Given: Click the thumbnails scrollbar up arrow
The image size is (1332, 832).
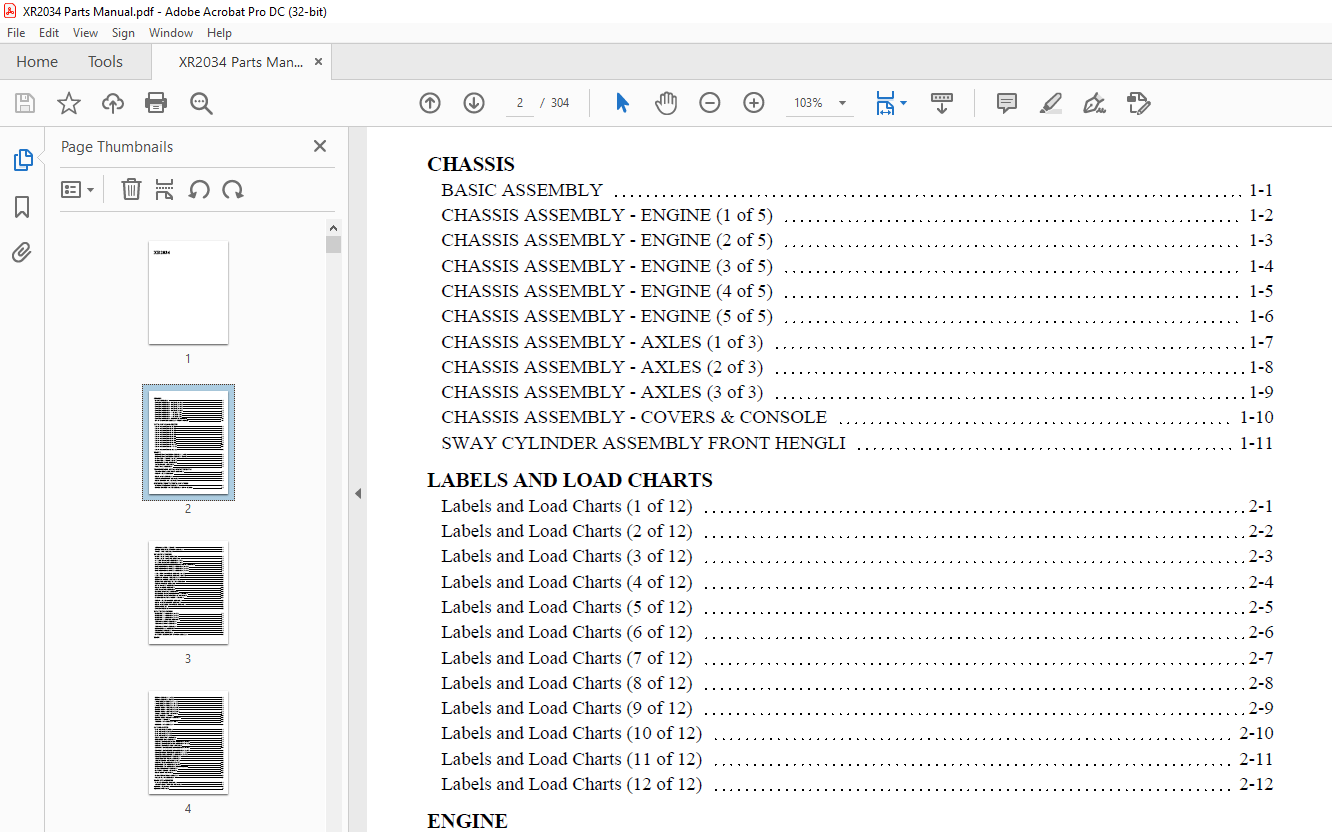Looking at the screenshot, I should pyautogui.click(x=334, y=227).
